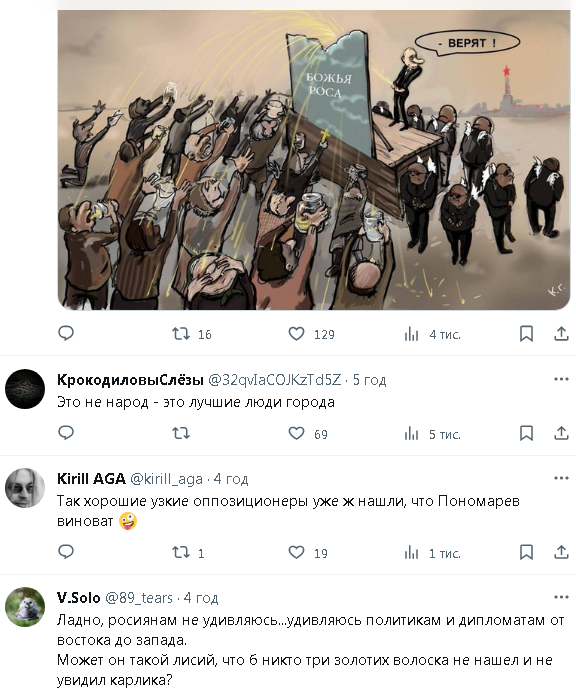Open the cartoon image in full view
Screen dimensions: 576x694
(314, 160)
